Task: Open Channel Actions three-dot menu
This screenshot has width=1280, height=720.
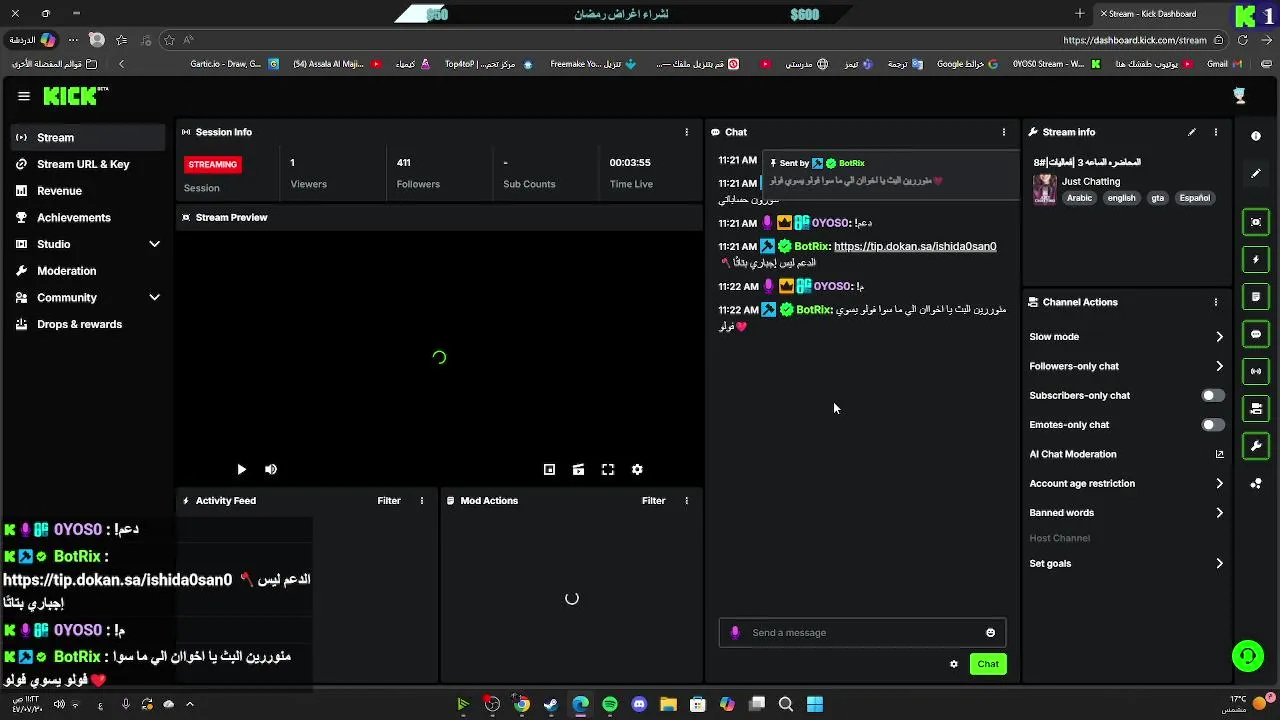Action: click(1216, 302)
